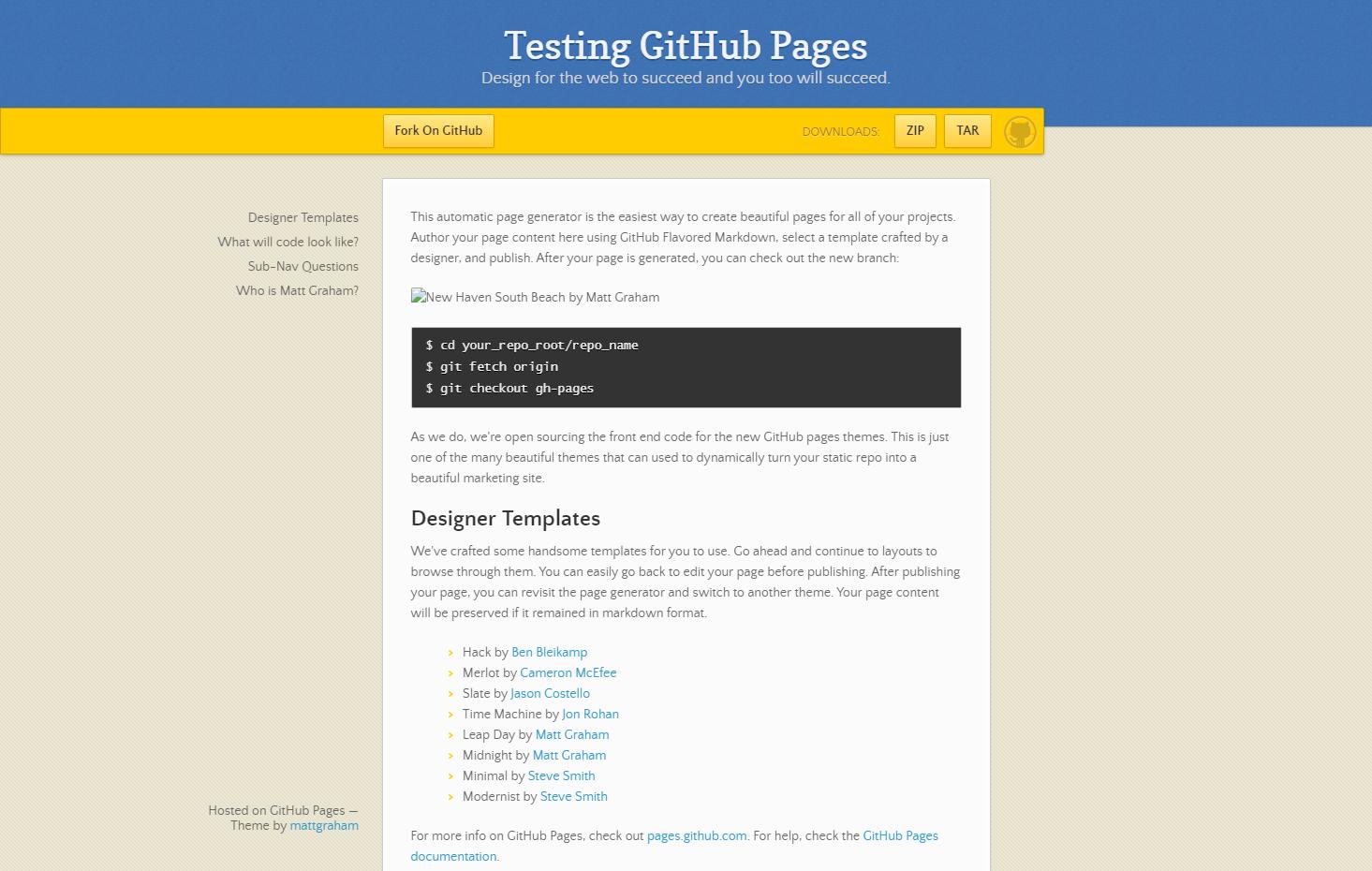Open Ben Bleikamp's profile link
This screenshot has height=871, width=1372.
(x=549, y=652)
